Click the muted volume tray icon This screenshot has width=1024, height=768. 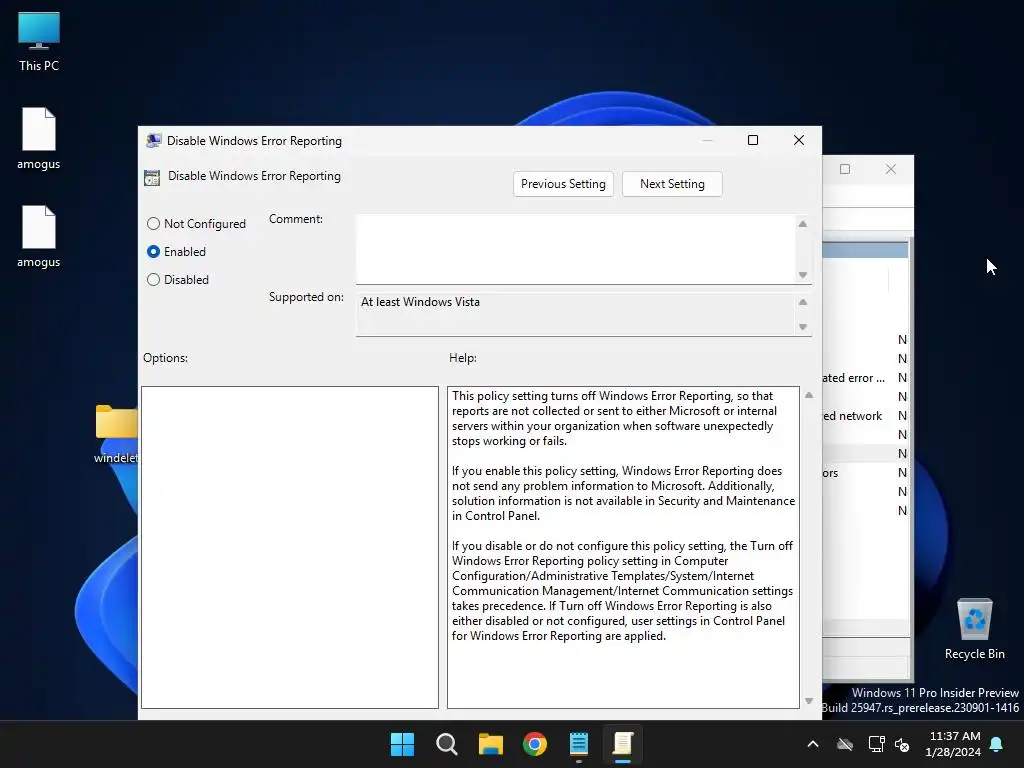tap(903, 744)
